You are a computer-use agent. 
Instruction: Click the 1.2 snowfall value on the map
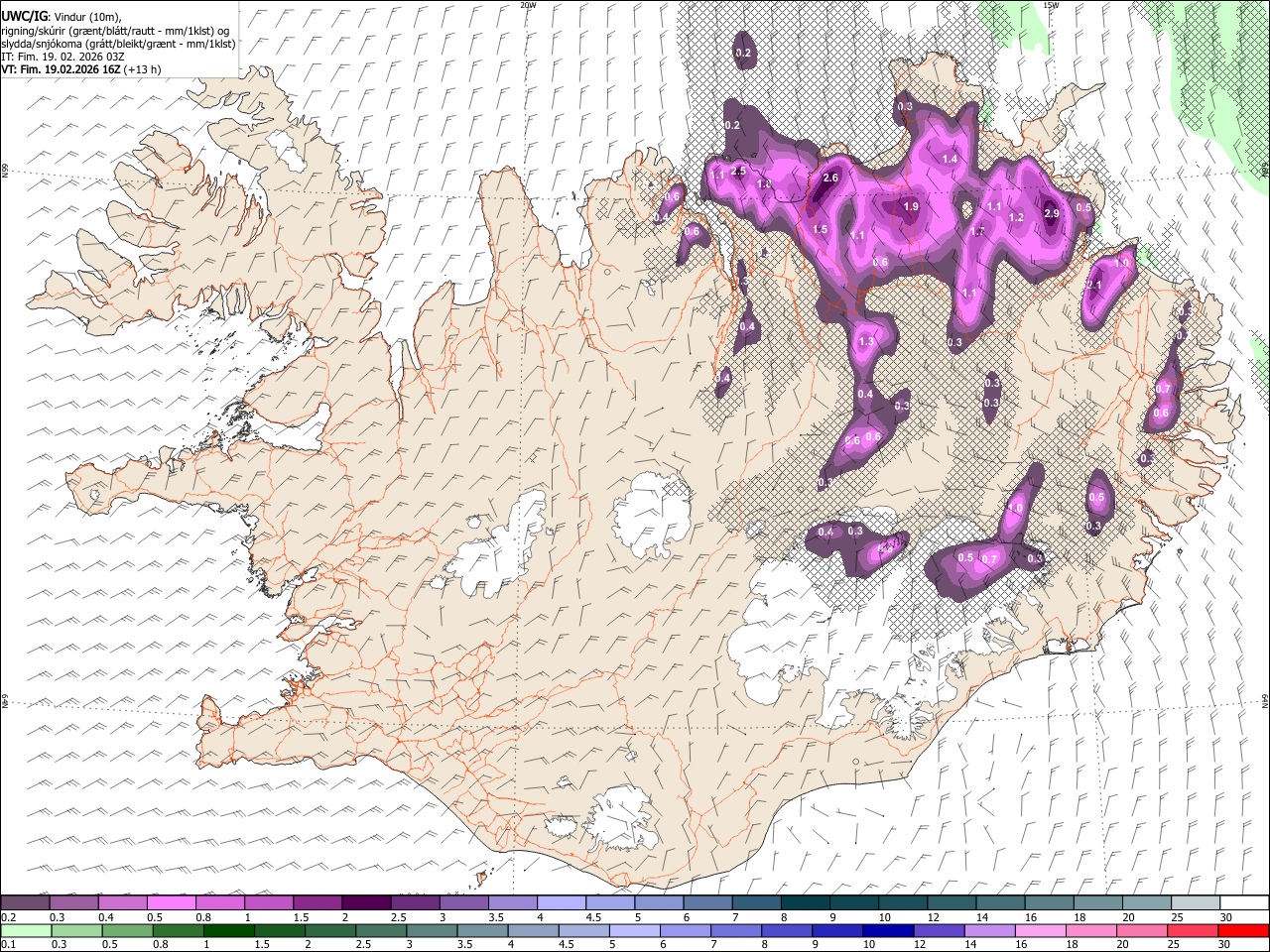click(1016, 217)
